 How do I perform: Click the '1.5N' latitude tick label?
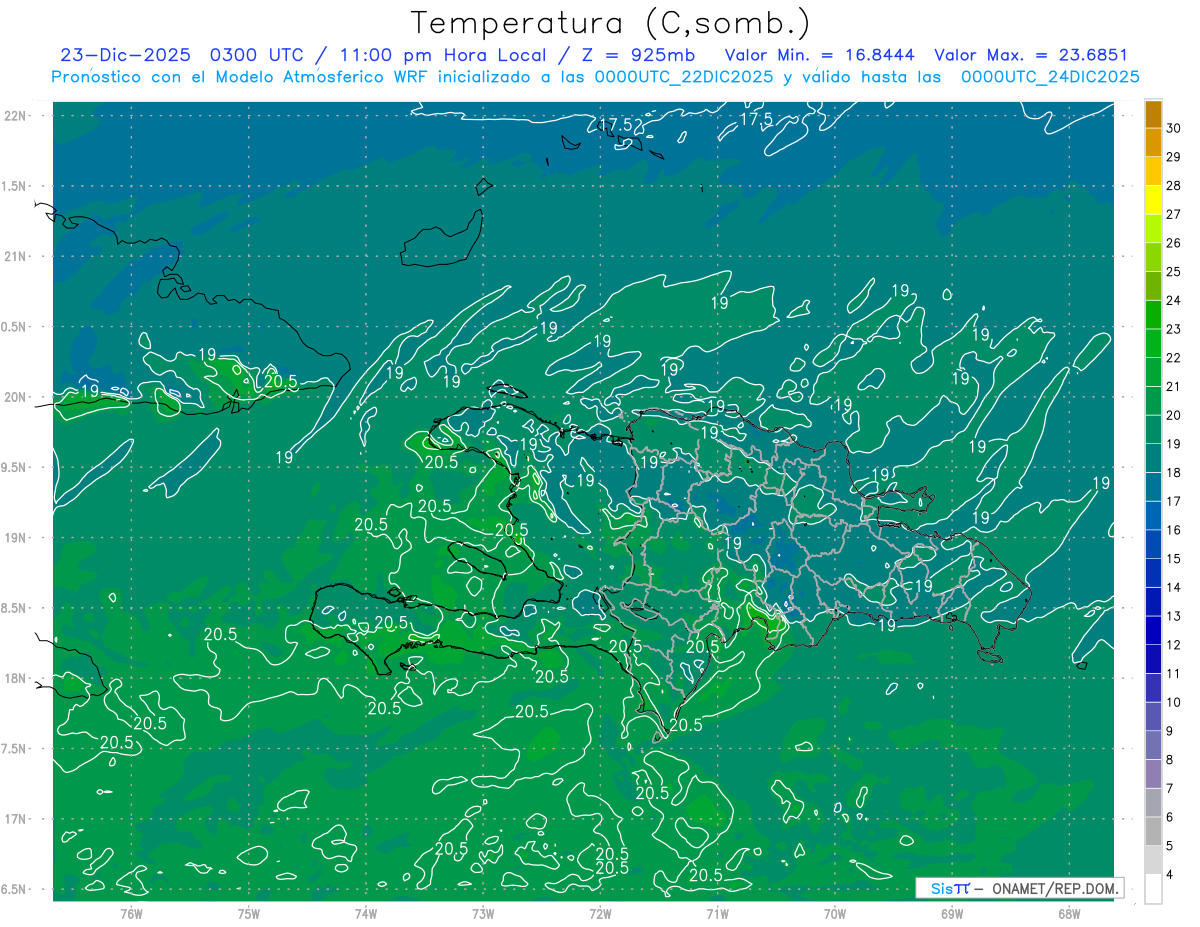coord(15,186)
